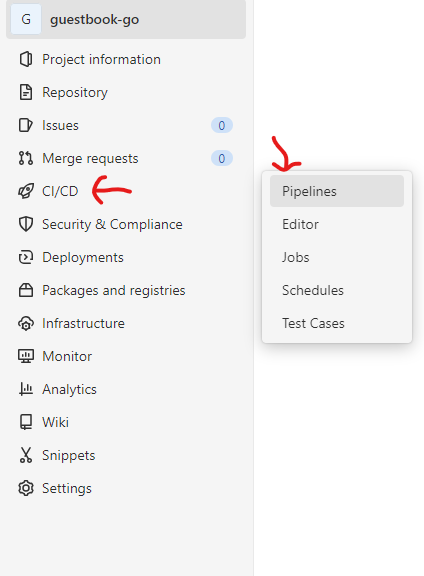Click the Issues sidebar icon
This screenshot has height=576, width=424.
[x=26, y=125]
